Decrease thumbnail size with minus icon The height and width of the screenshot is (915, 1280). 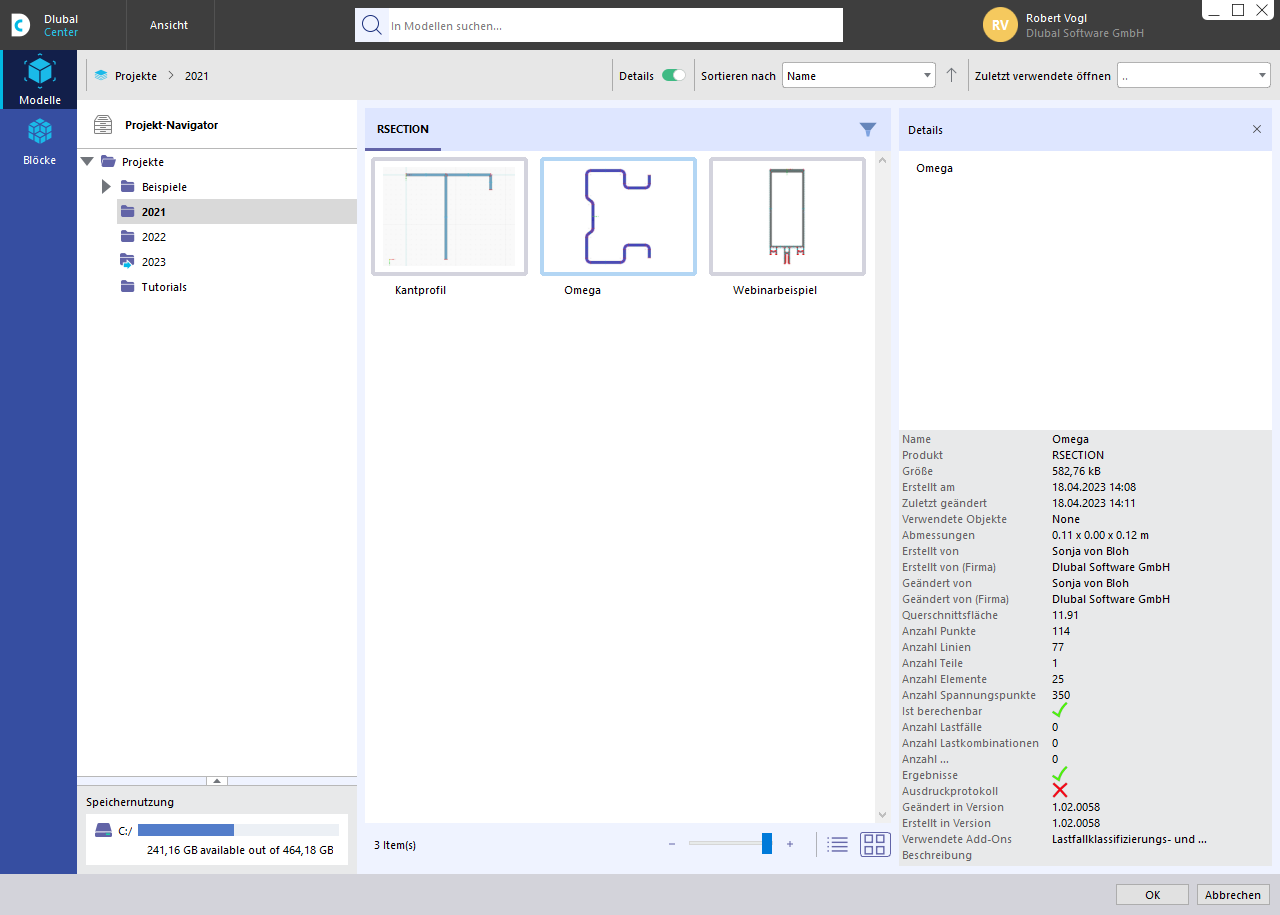672,845
